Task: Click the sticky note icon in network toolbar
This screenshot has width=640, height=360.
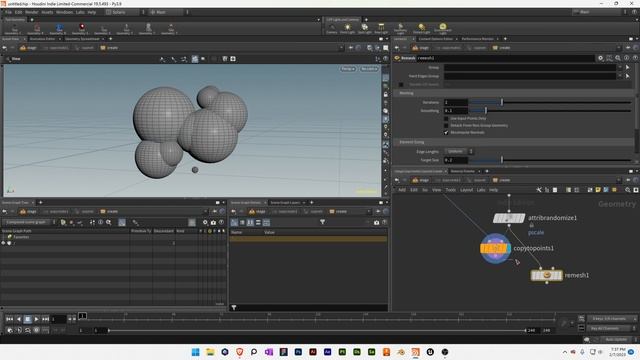Action: pyautogui.click(x=598, y=190)
